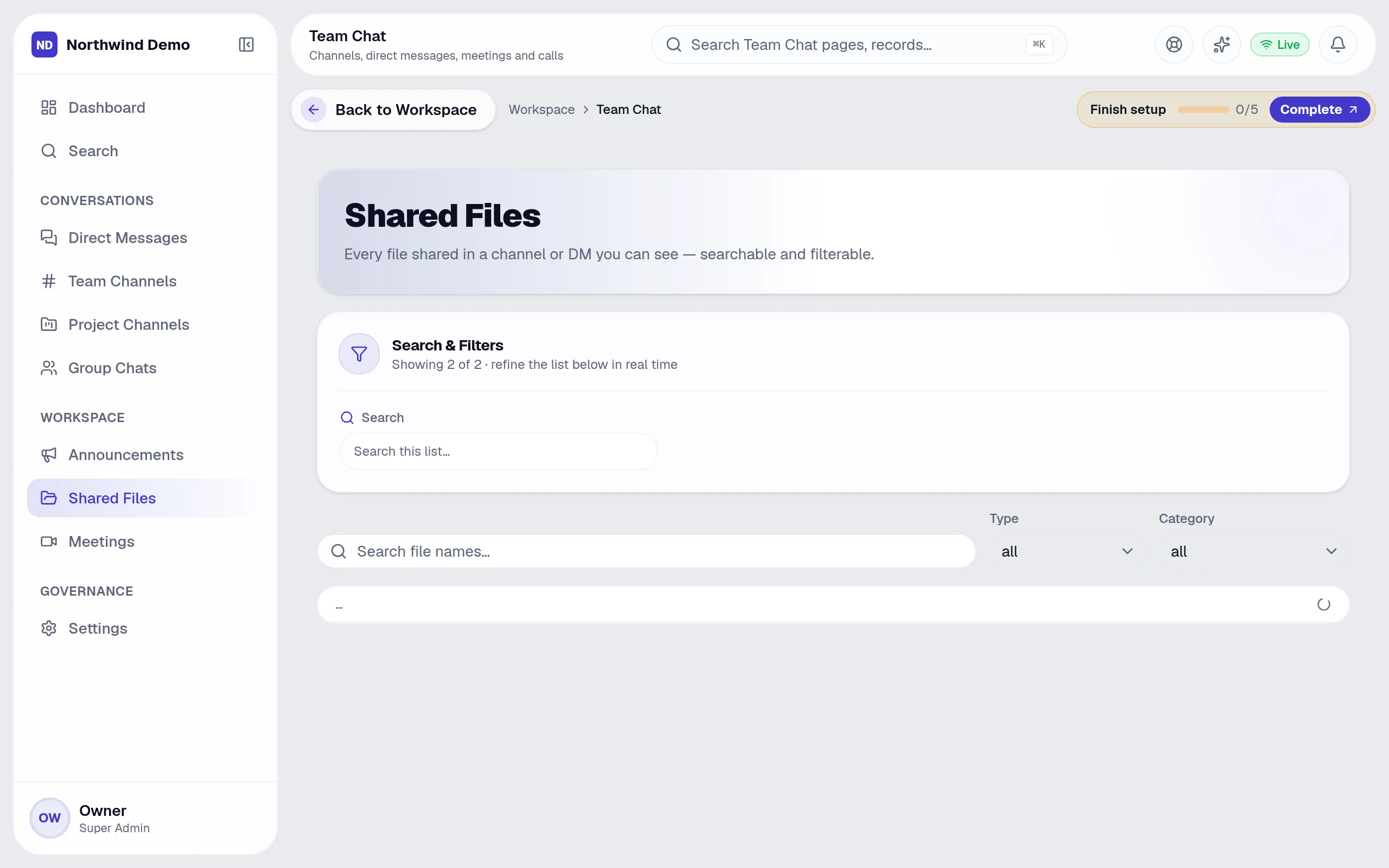
Task: Open Settings under Governance
Action: tap(145, 629)
